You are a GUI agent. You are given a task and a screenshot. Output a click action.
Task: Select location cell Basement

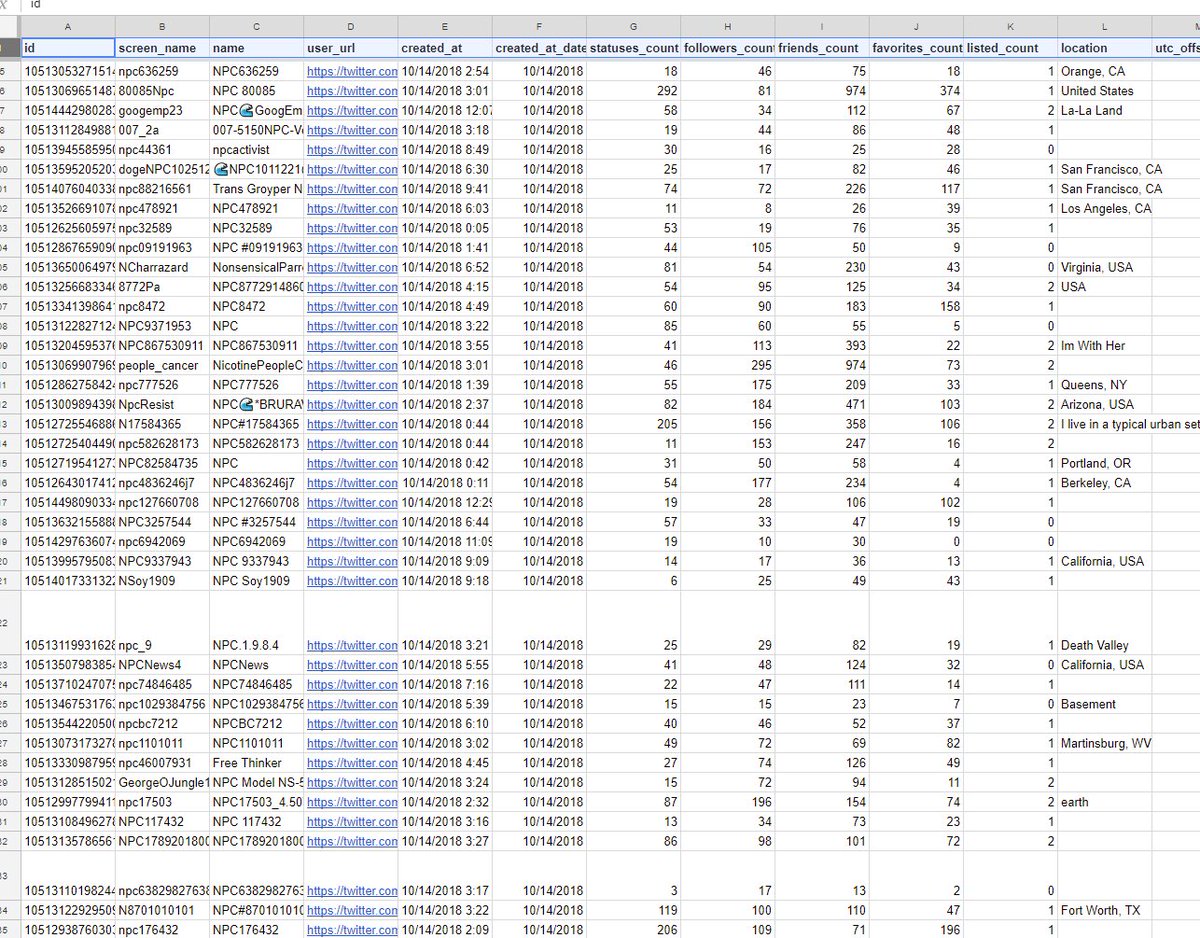click(1105, 704)
